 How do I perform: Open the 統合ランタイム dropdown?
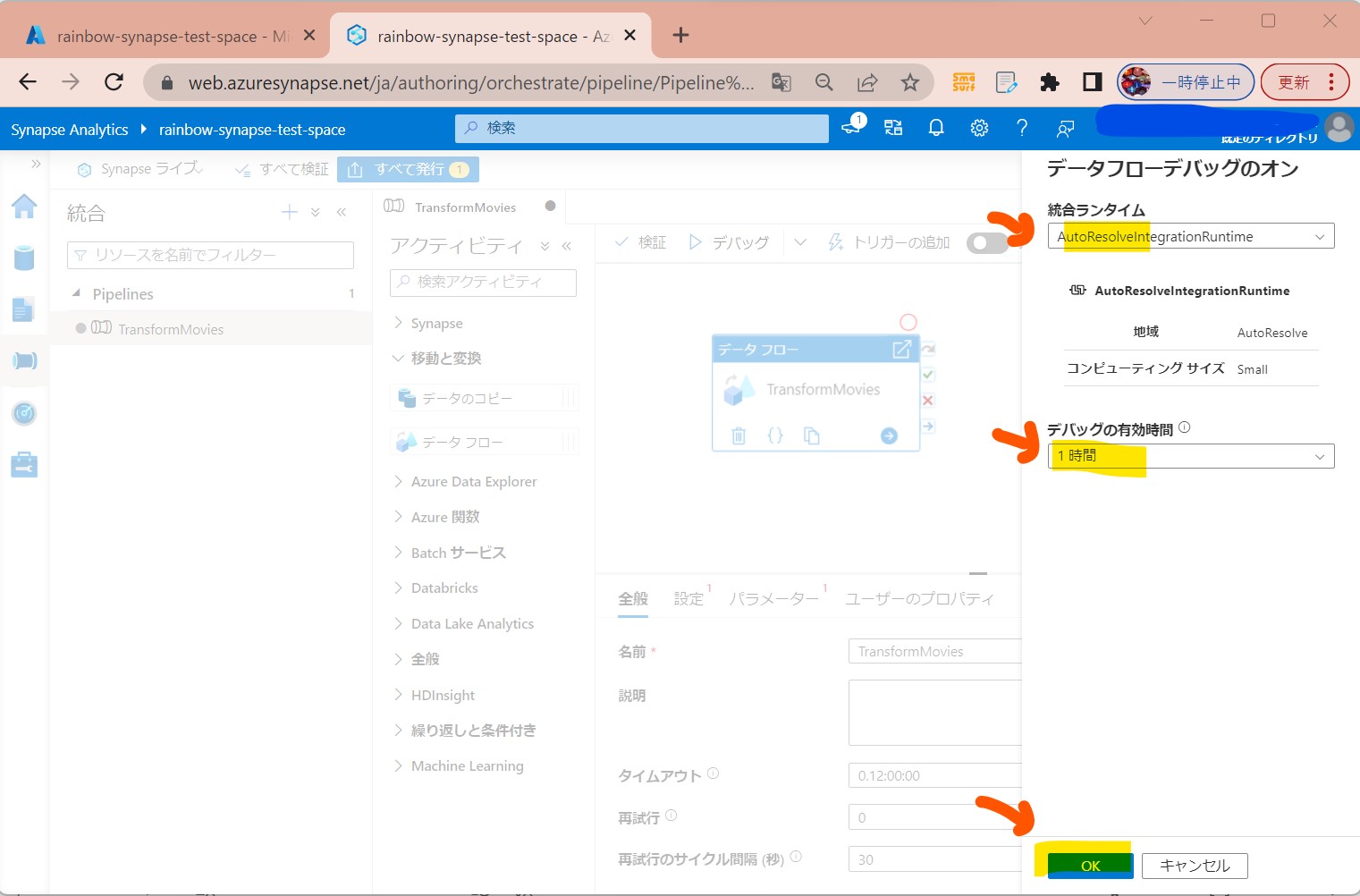click(1191, 237)
